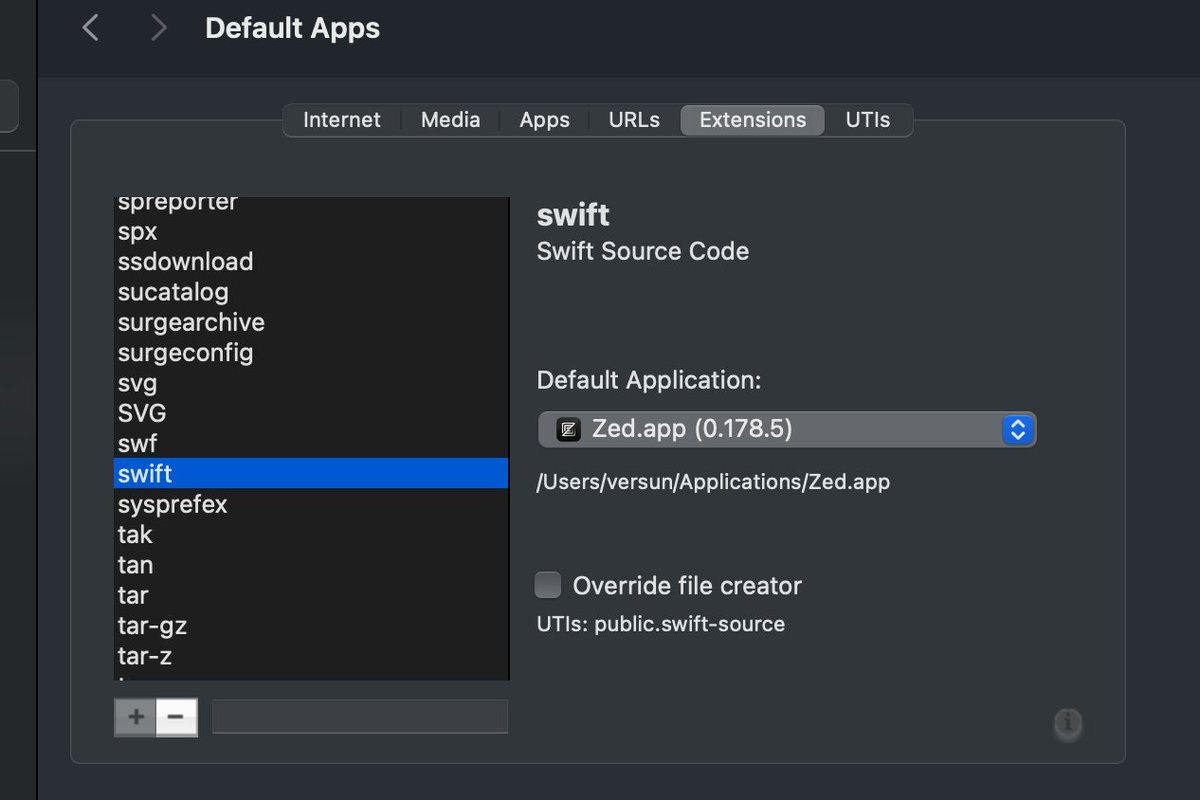Open the info button icon
This screenshot has height=800, width=1200.
pos(1068,722)
